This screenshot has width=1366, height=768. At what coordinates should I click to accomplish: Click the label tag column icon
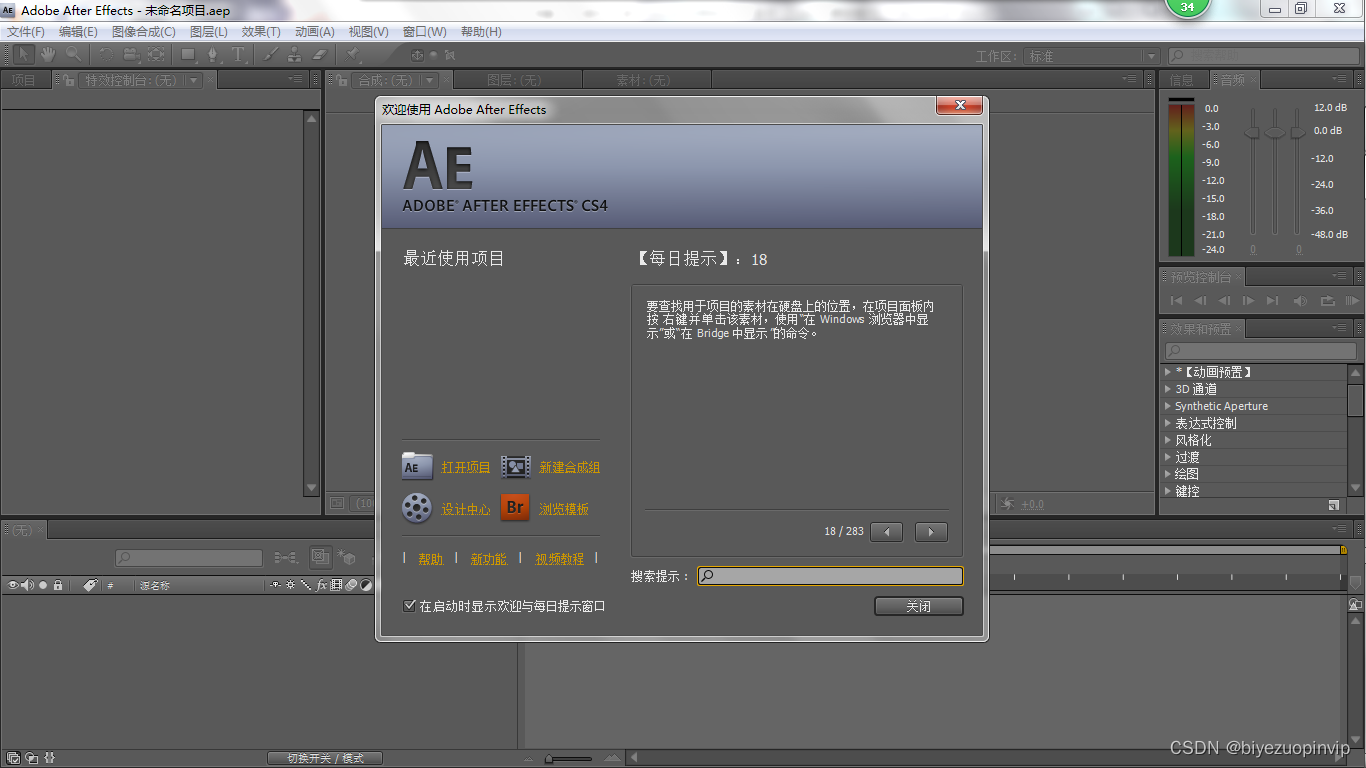(89, 585)
